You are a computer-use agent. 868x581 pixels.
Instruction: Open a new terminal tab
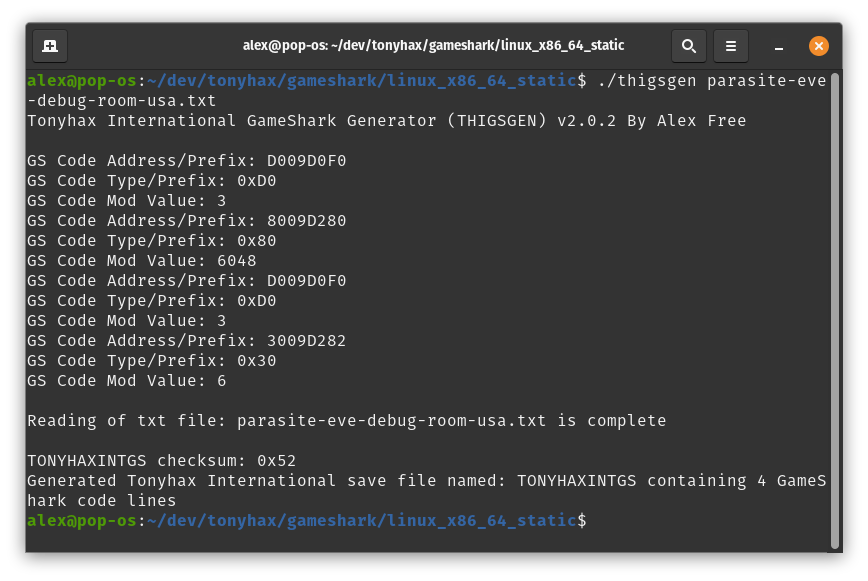(x=50, y=46)
